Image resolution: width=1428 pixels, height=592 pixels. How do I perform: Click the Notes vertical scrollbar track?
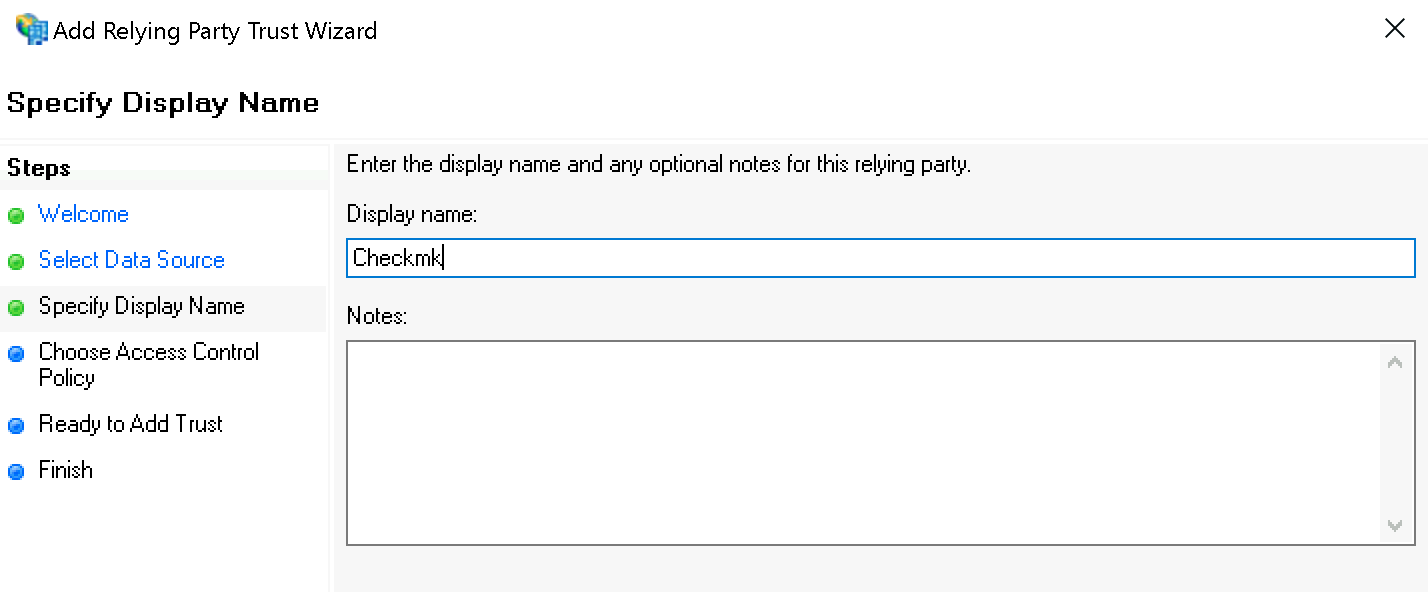tap(1395, 443)
